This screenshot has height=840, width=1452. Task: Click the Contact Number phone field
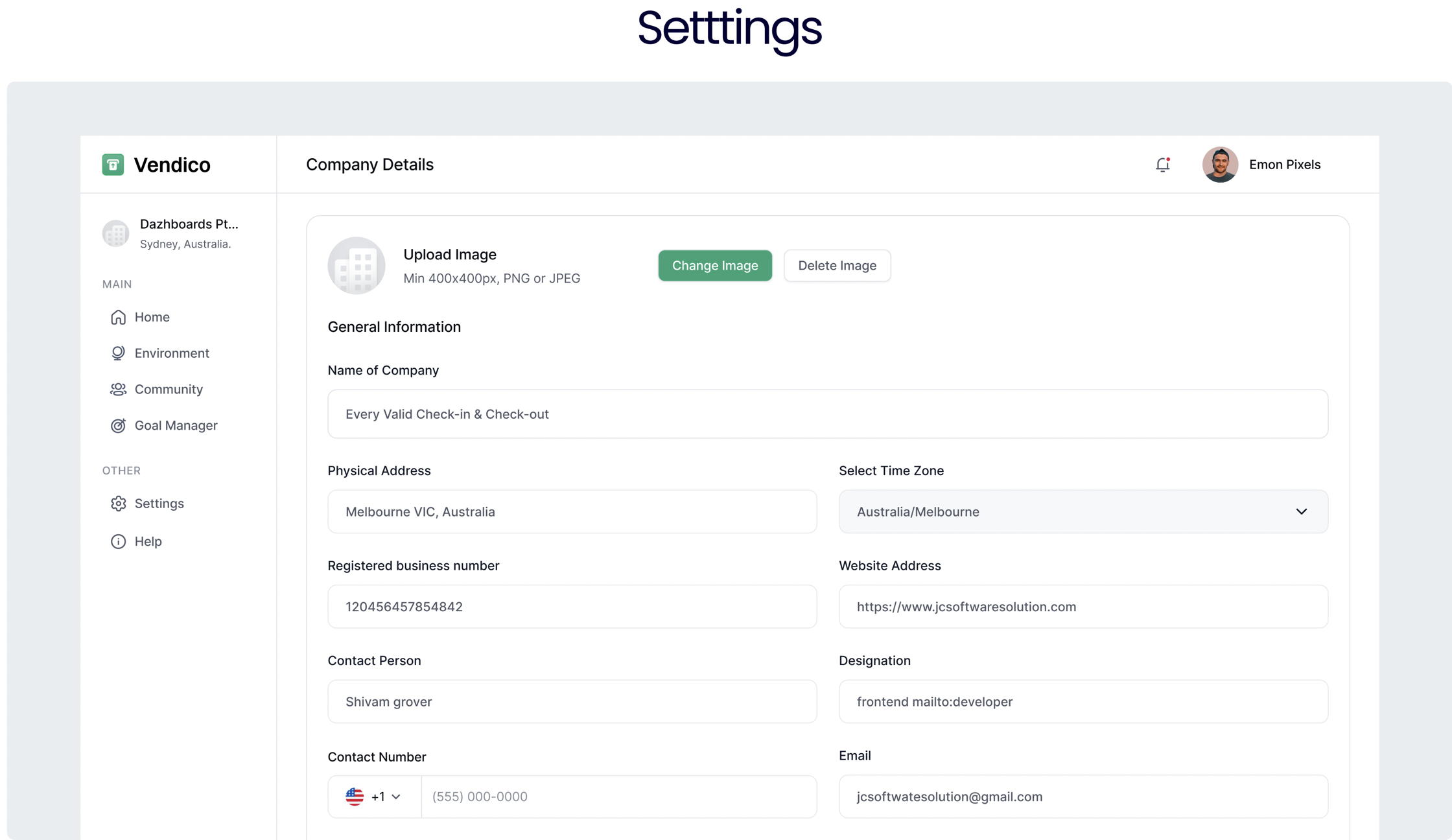(x=618, y=797)
